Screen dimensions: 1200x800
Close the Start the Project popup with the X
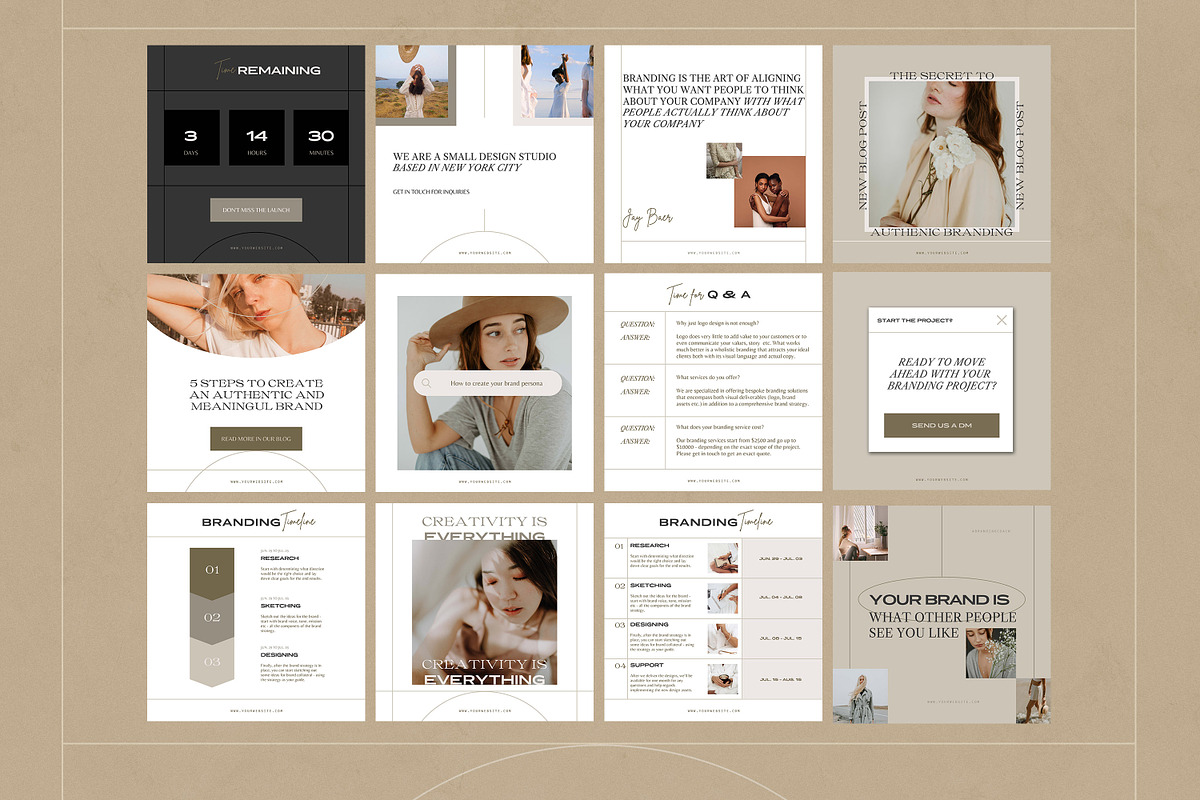(x=1002, y=320)
